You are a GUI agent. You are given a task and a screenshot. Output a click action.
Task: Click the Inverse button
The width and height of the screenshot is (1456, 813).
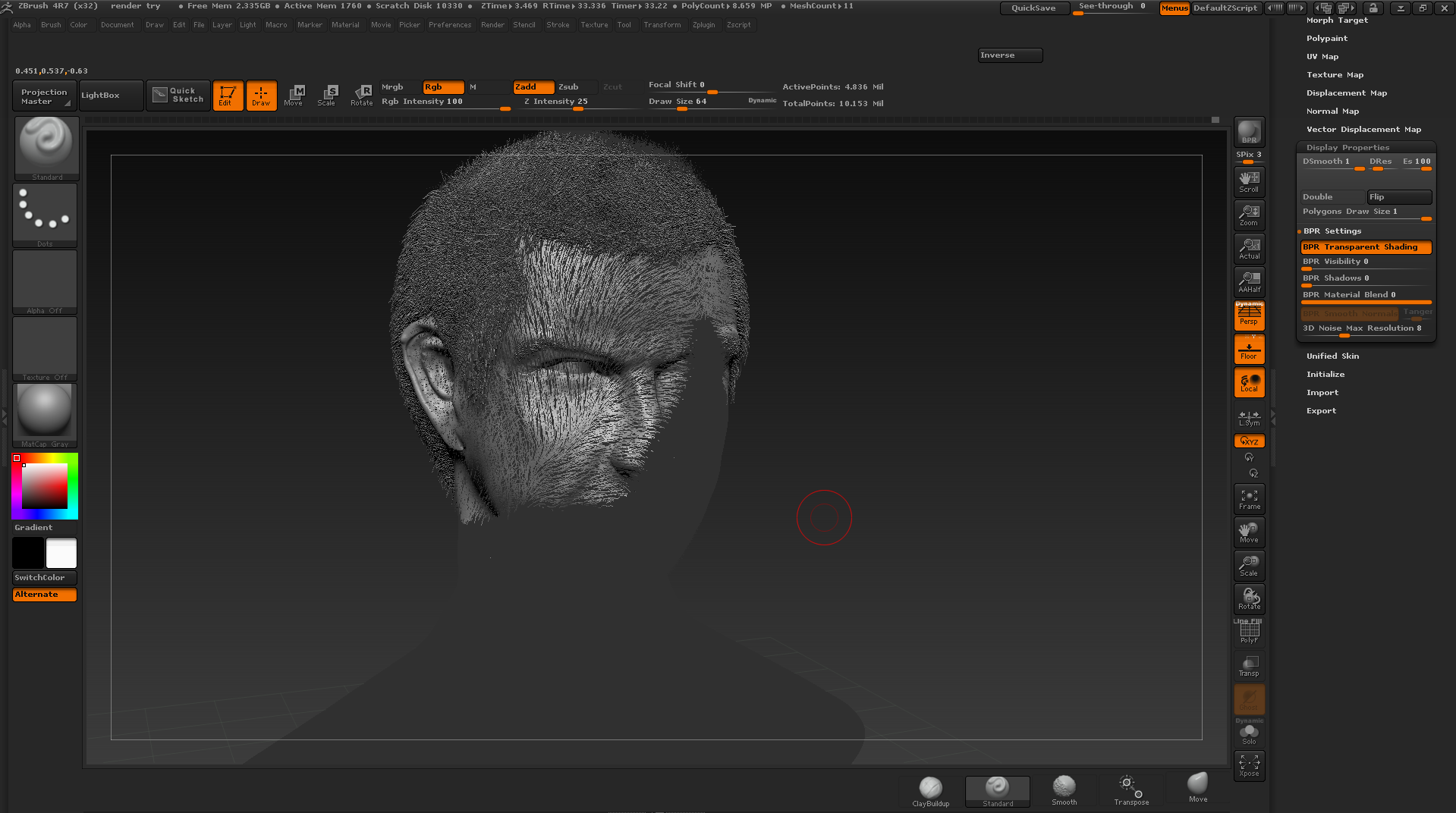coord(1010,55)
